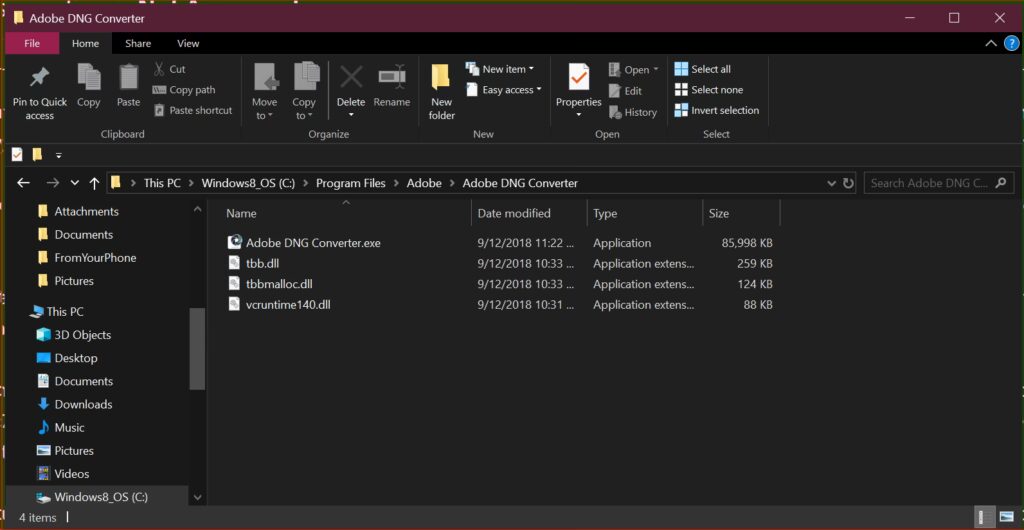
Task: Switch to the View ribbon tab
Action: (188, 43)
